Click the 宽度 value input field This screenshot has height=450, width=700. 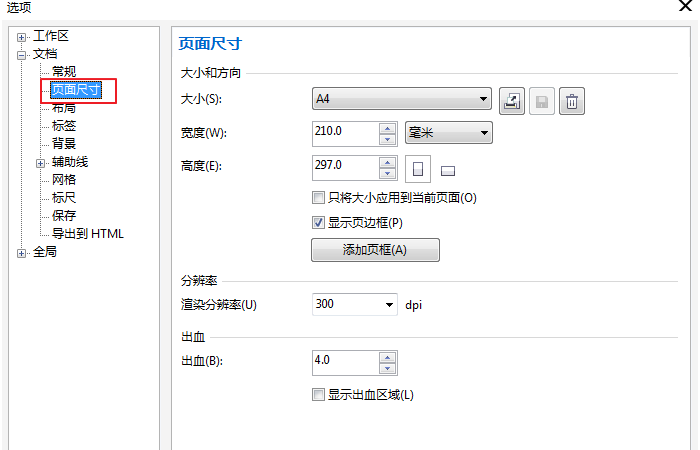tap(345, 132)
